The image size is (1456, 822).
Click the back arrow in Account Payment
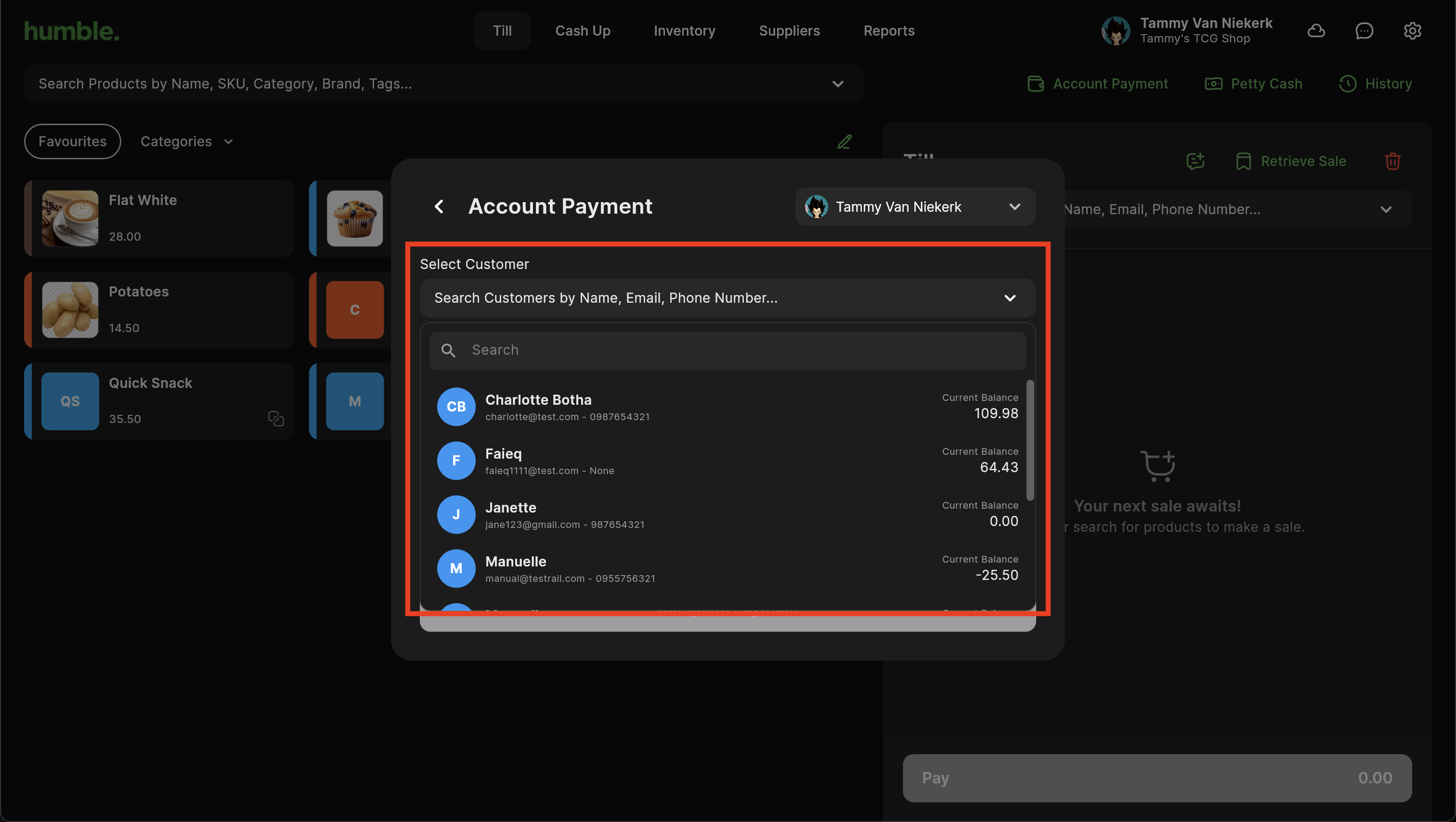(x=439, y=206)
